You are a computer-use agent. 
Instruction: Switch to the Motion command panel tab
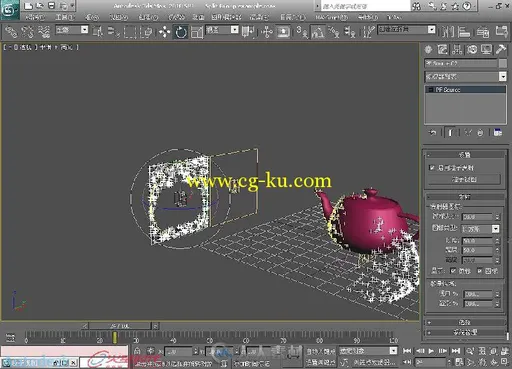472,50
